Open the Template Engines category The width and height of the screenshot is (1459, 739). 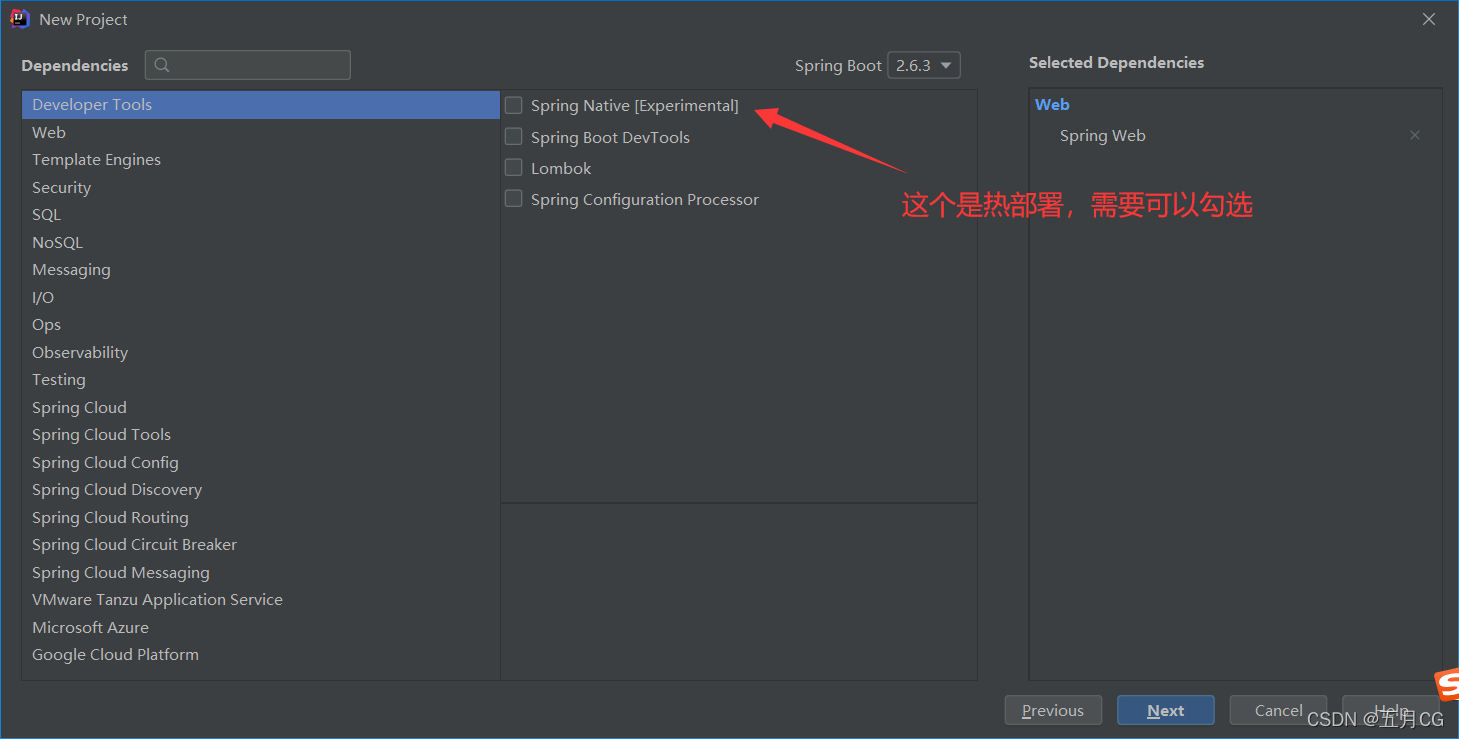[261, 160]
